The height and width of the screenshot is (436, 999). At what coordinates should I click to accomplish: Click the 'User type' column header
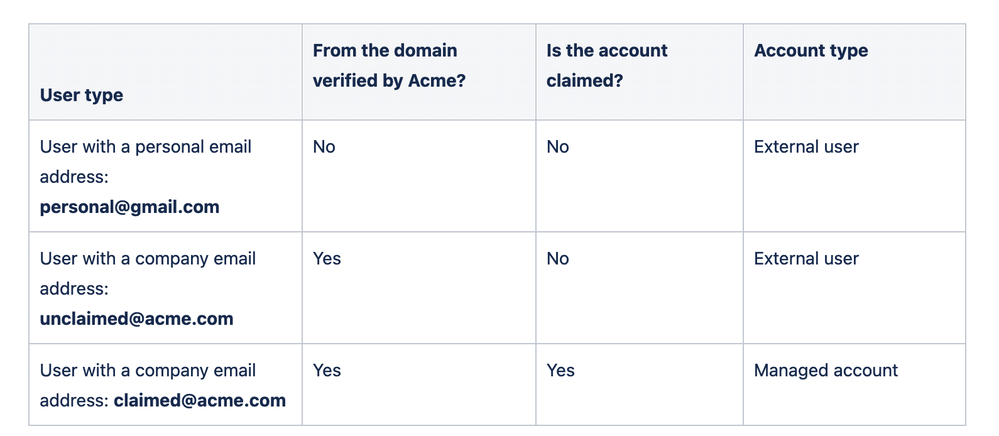[x=82, y=96]
